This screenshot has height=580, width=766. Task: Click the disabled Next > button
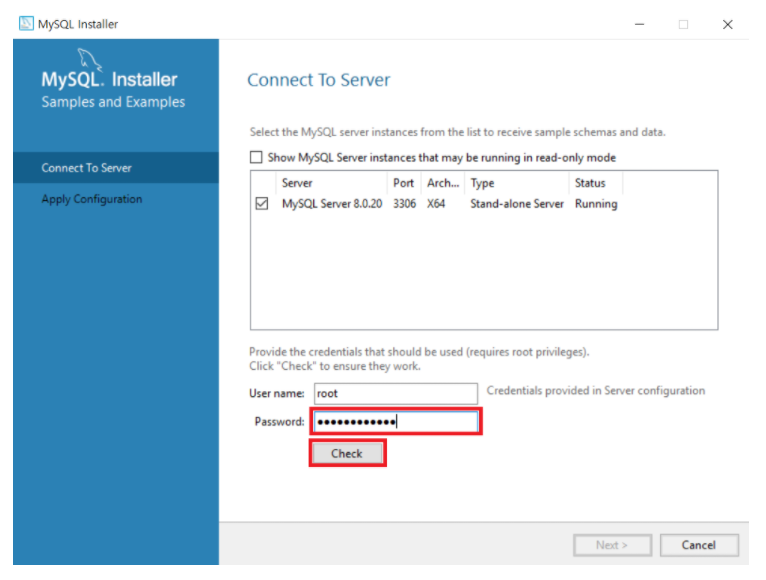[612, 545]
